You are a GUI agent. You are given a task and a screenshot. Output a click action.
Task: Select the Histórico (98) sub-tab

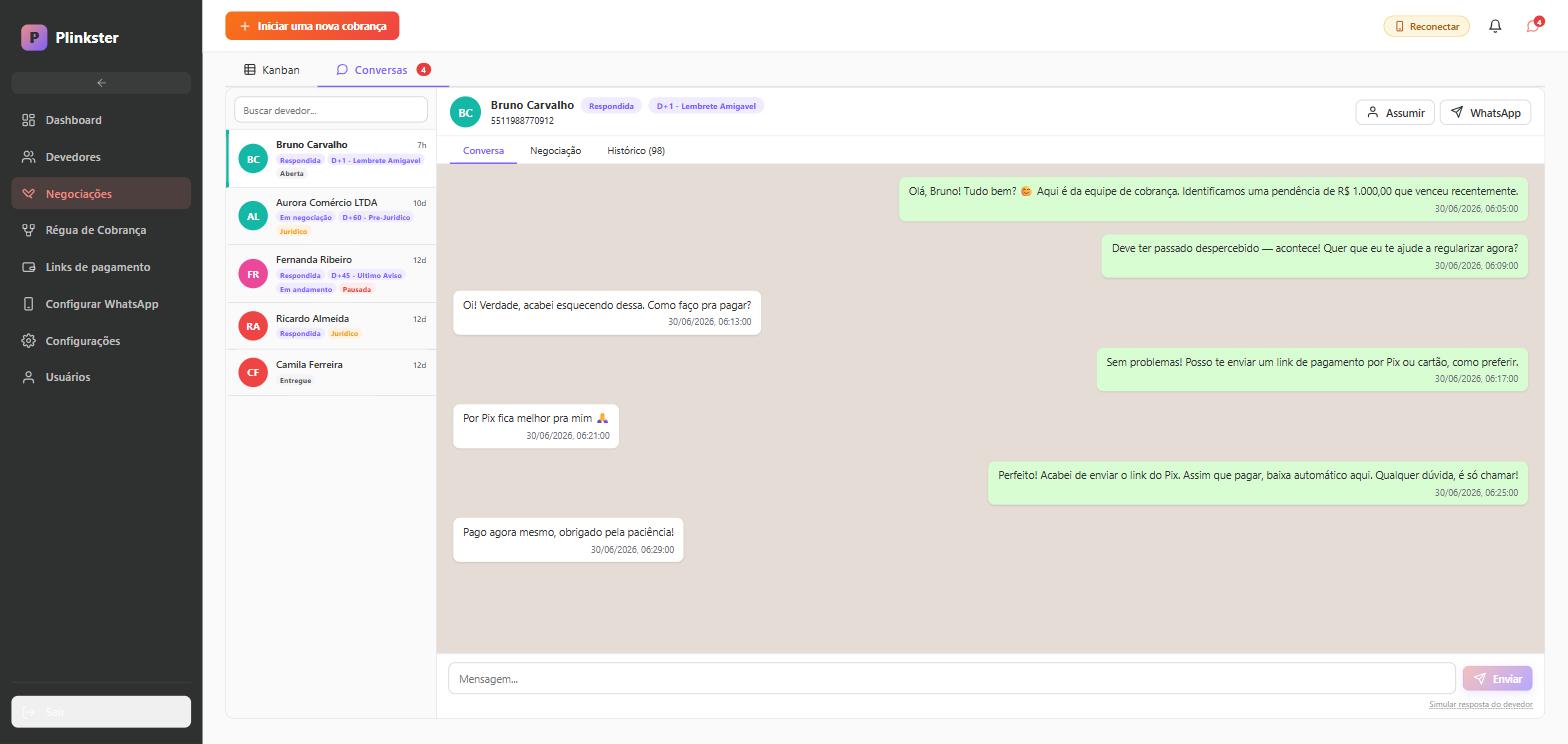(636, 150)
